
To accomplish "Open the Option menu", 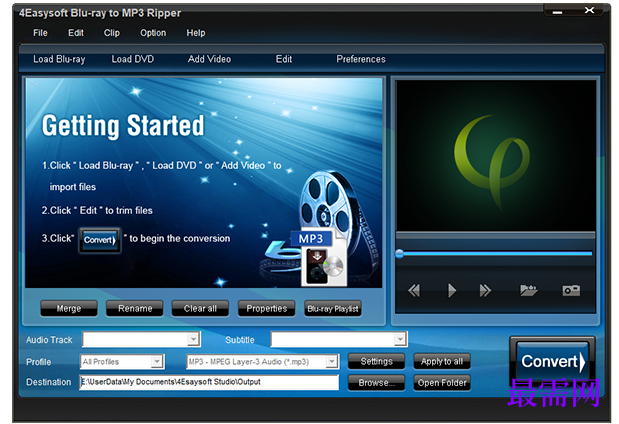I will [x=153, y=33].
